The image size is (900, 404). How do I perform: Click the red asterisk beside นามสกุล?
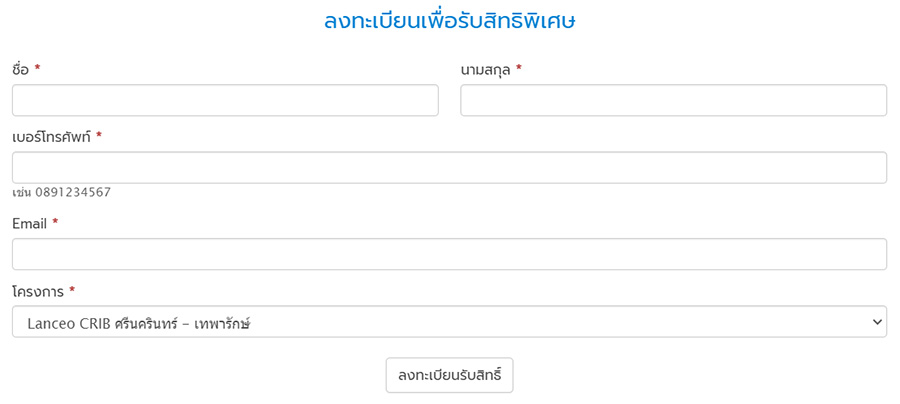click(x=519, y=69)
